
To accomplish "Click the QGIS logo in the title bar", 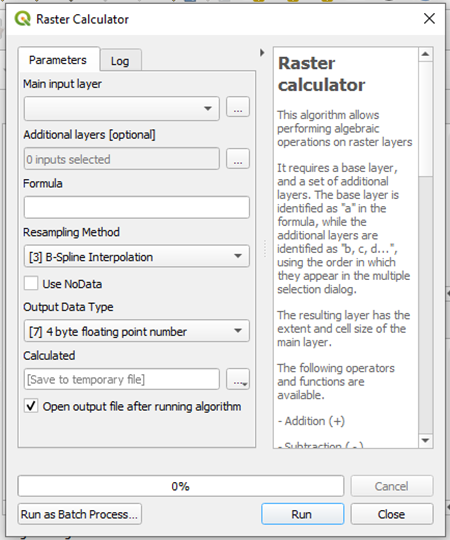I will [23, 19].
